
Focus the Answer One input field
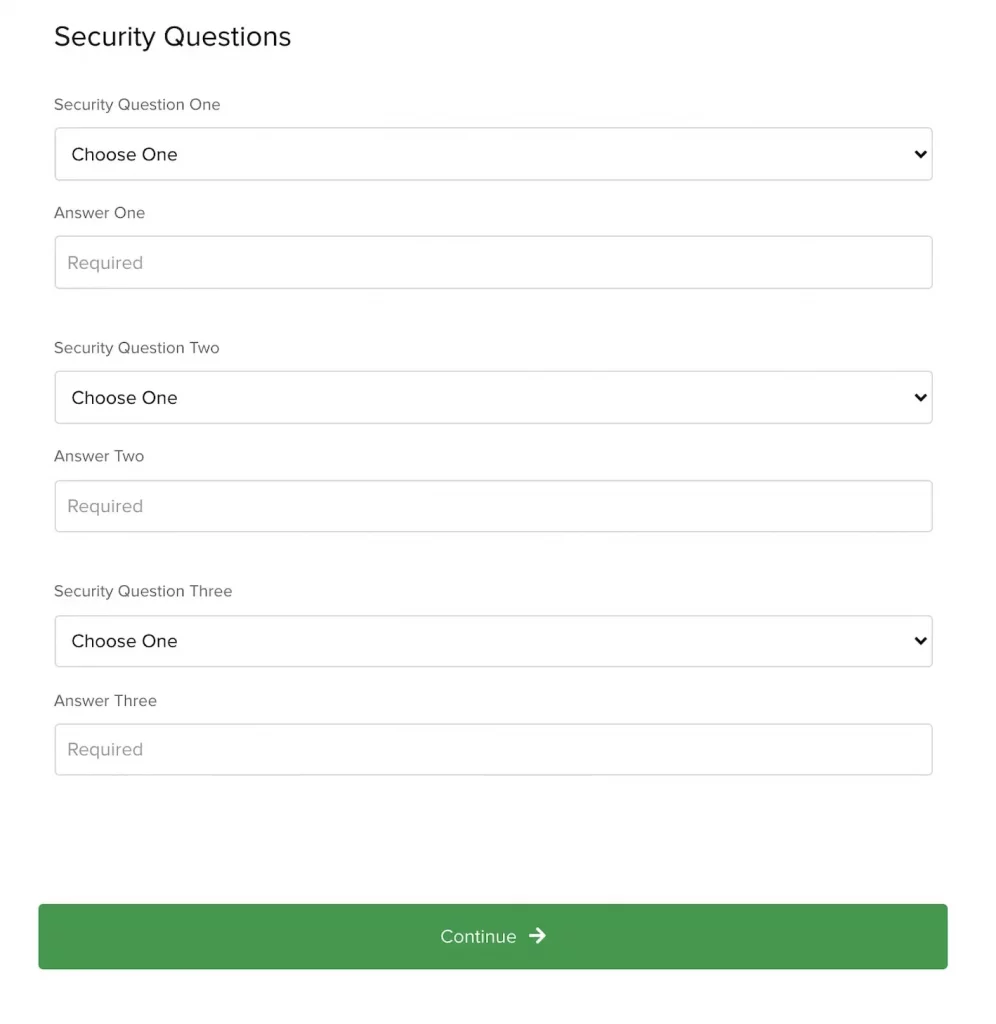click(493, 263)
